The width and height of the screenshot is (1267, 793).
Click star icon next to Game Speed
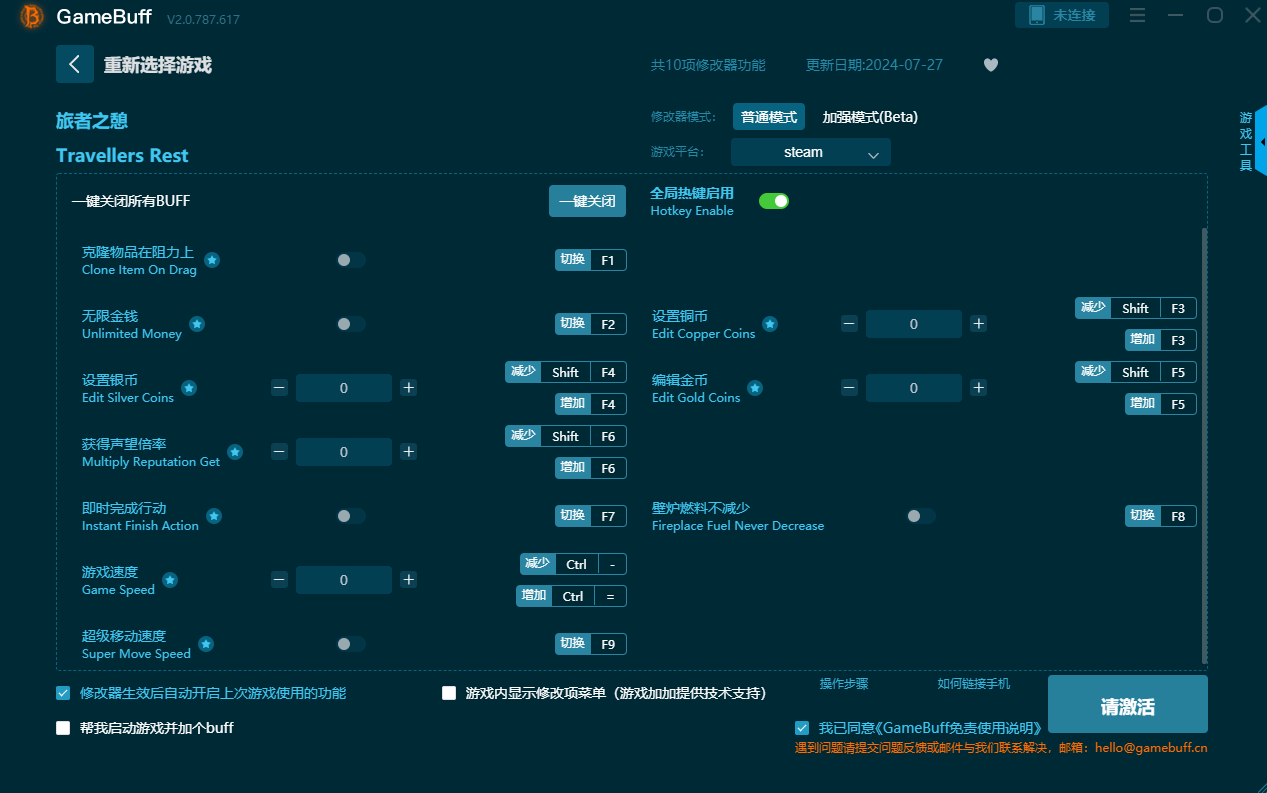pos(170,580)
